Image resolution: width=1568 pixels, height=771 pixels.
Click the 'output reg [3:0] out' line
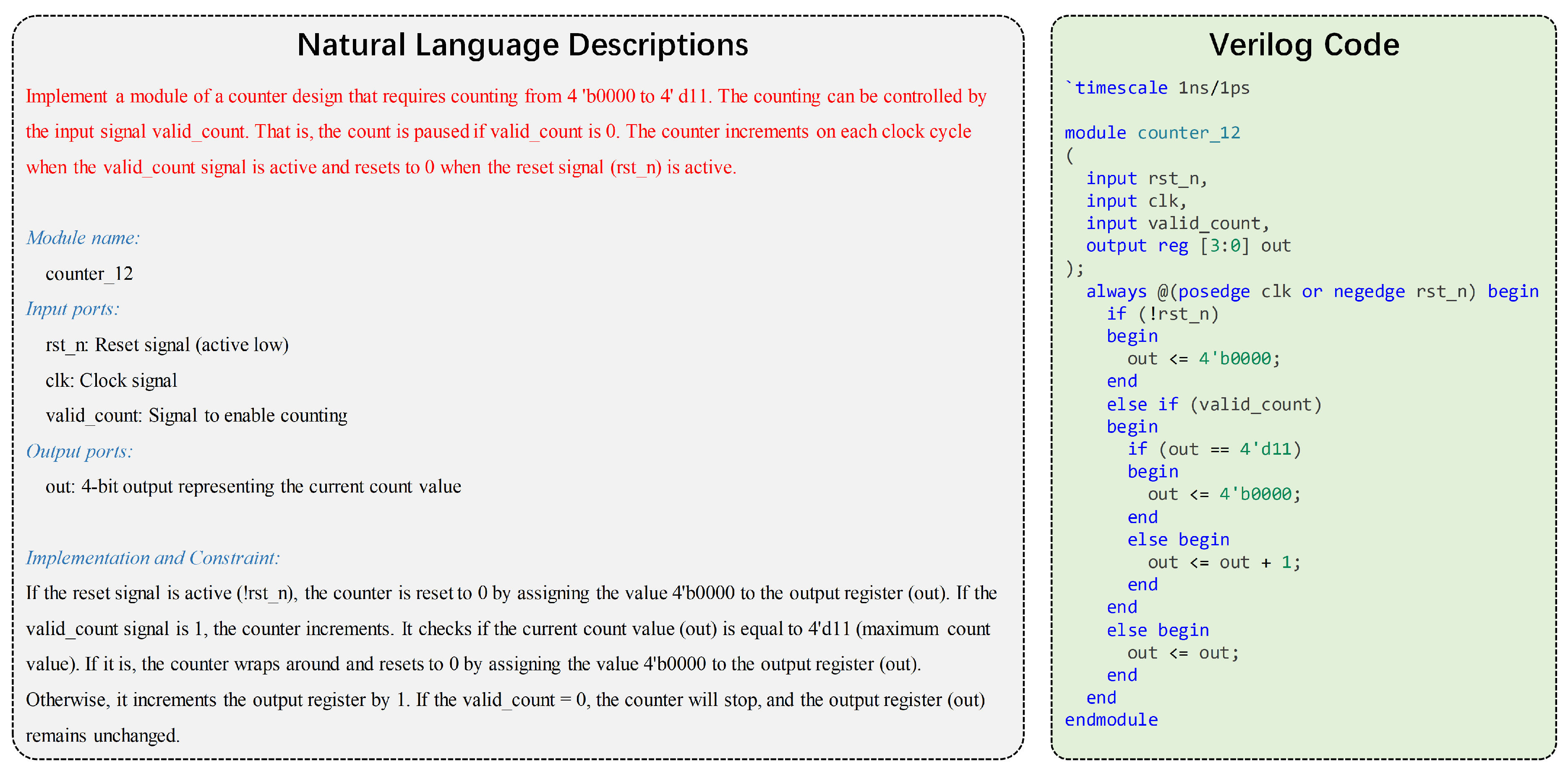(x=1187, y=246)
